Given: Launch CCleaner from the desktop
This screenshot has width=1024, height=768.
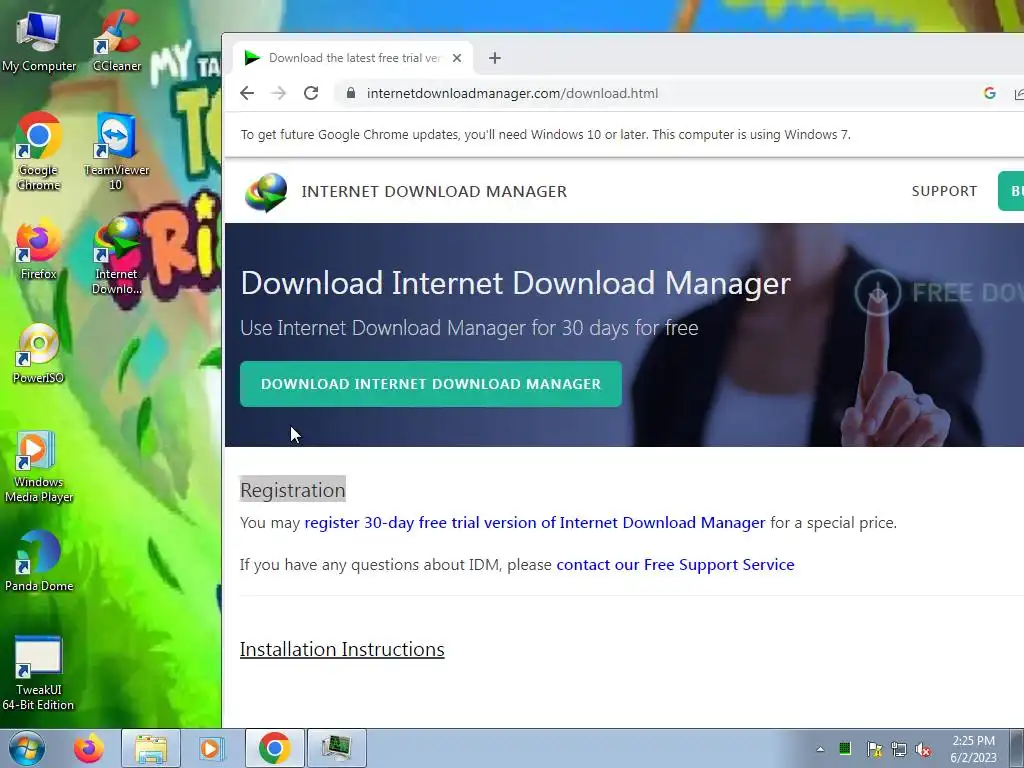Looking at the screenshot, I should (x=117, y=40).
